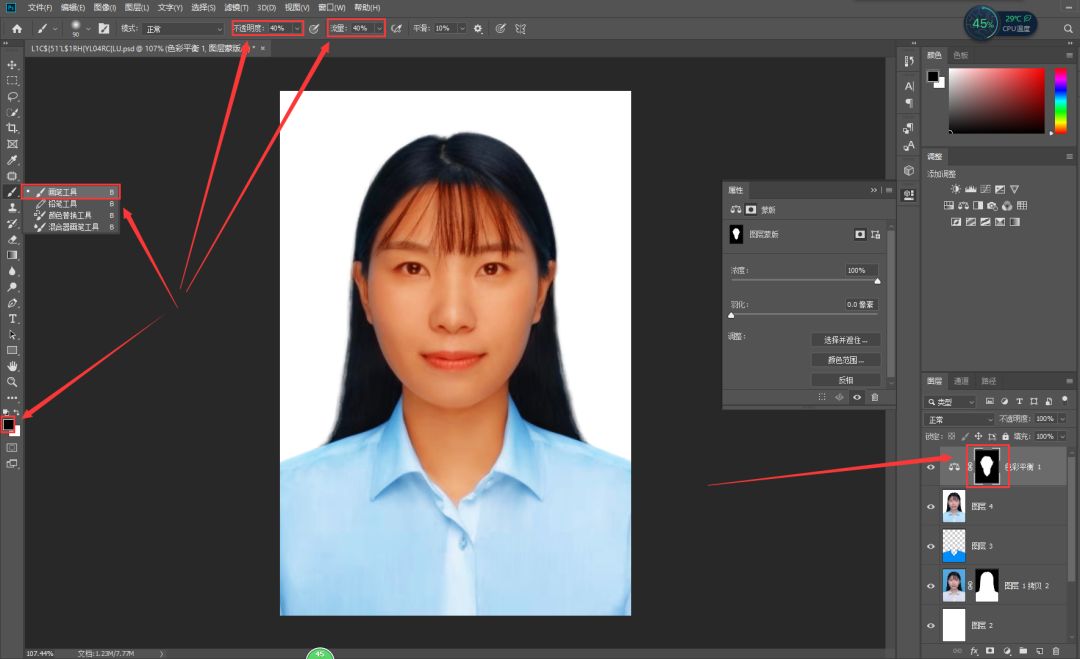Open brush smoothing gear settings
The height and width of the screenshot is (659, 1080).
(x=478, y=29)
